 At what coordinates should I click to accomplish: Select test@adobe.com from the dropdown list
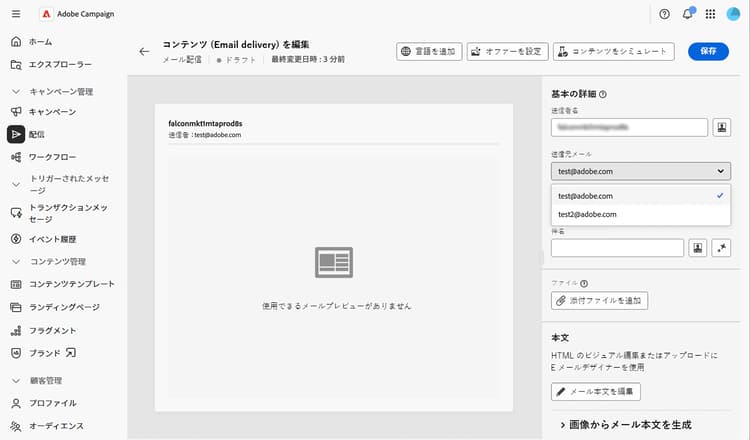pyautogui.click(x=640, y=196)
